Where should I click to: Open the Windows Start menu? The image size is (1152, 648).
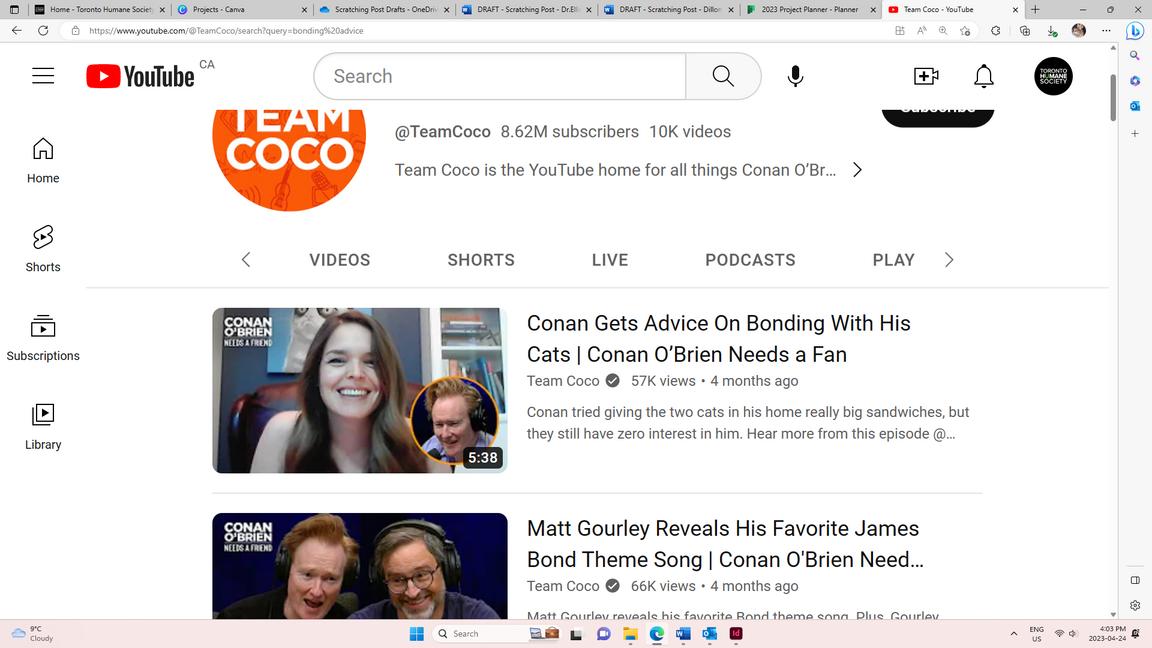[x=417, y=633]
